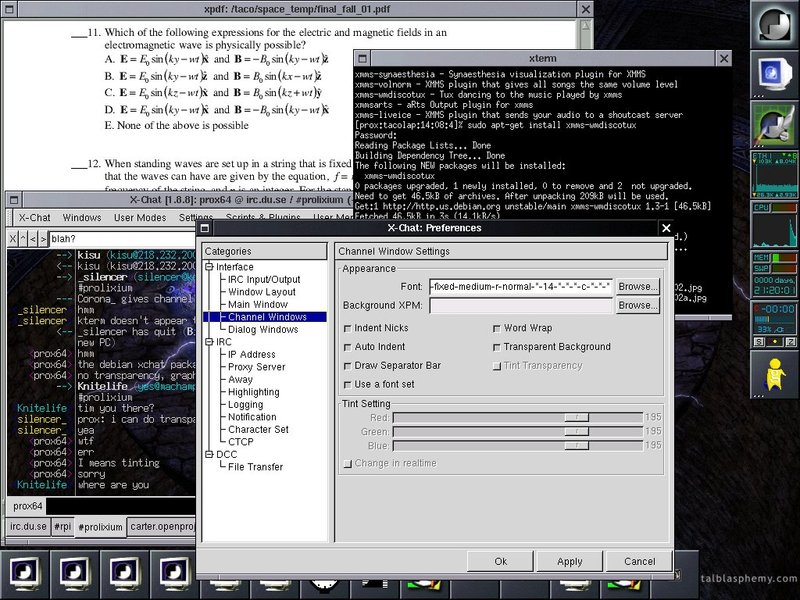Select Window Layout category
This screenshot has height=600, width=800.
pyautogui.click(x=262, y=292)
